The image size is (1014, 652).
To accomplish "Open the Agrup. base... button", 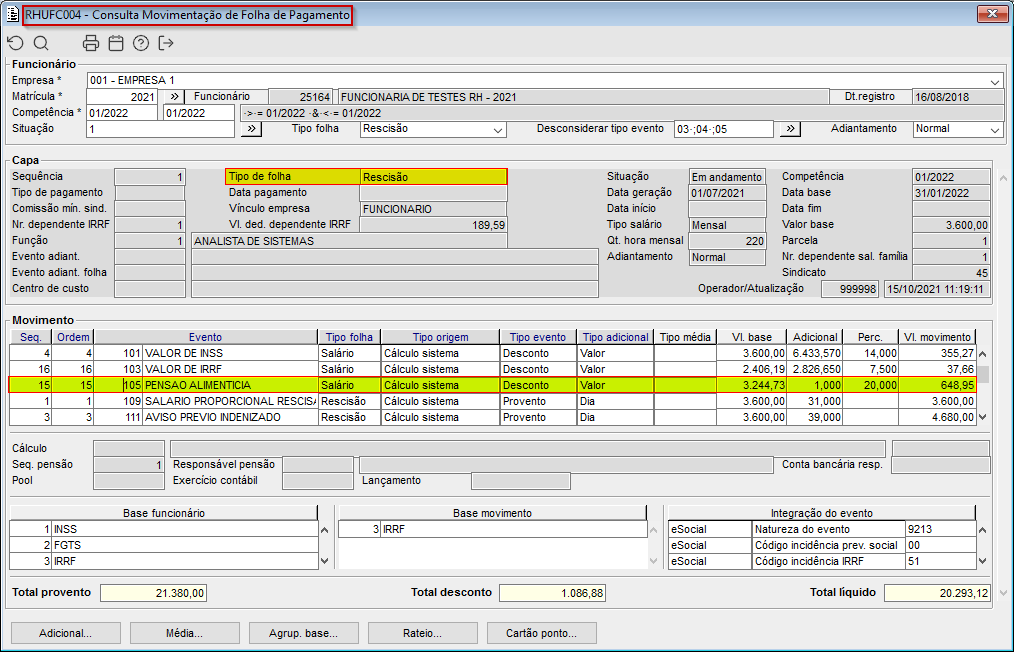I will (x=302, y=633).
